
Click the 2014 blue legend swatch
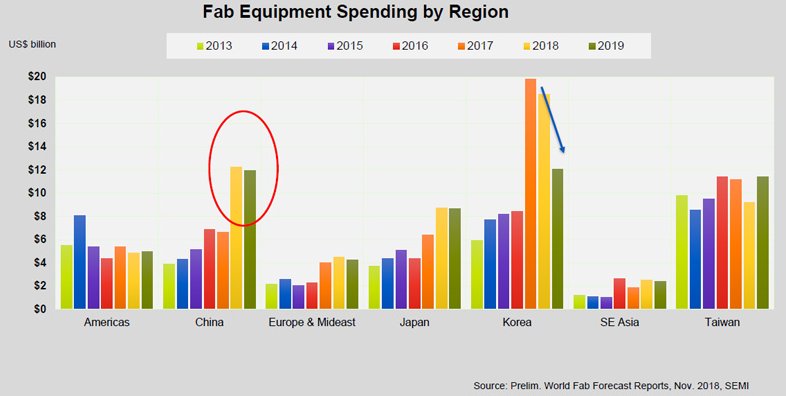coord(266,46)
